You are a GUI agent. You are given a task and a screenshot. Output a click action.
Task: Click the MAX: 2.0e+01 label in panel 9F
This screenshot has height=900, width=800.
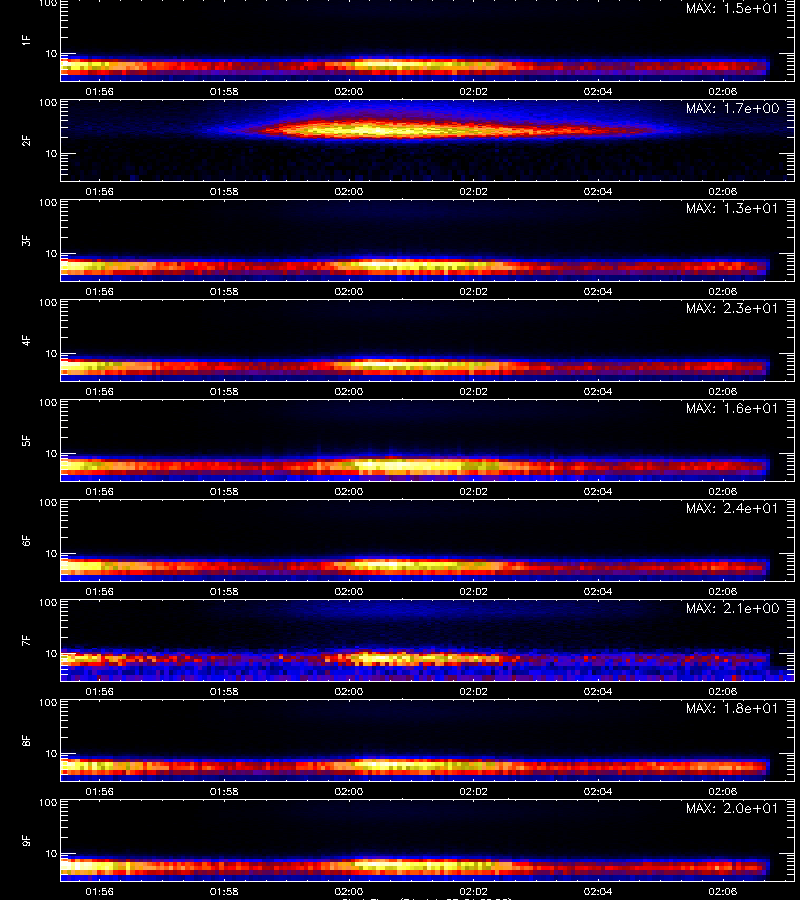point(732,808)
